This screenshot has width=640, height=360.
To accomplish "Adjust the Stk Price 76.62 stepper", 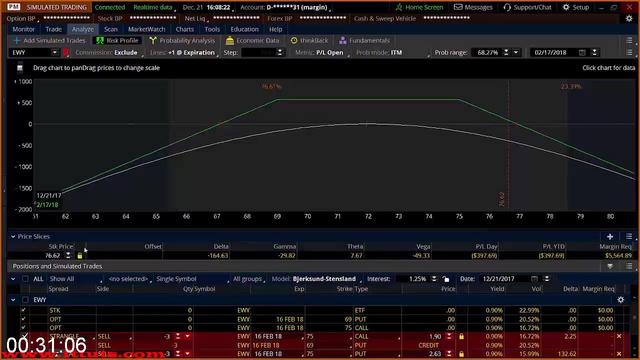I will click(x=68, y=256).
